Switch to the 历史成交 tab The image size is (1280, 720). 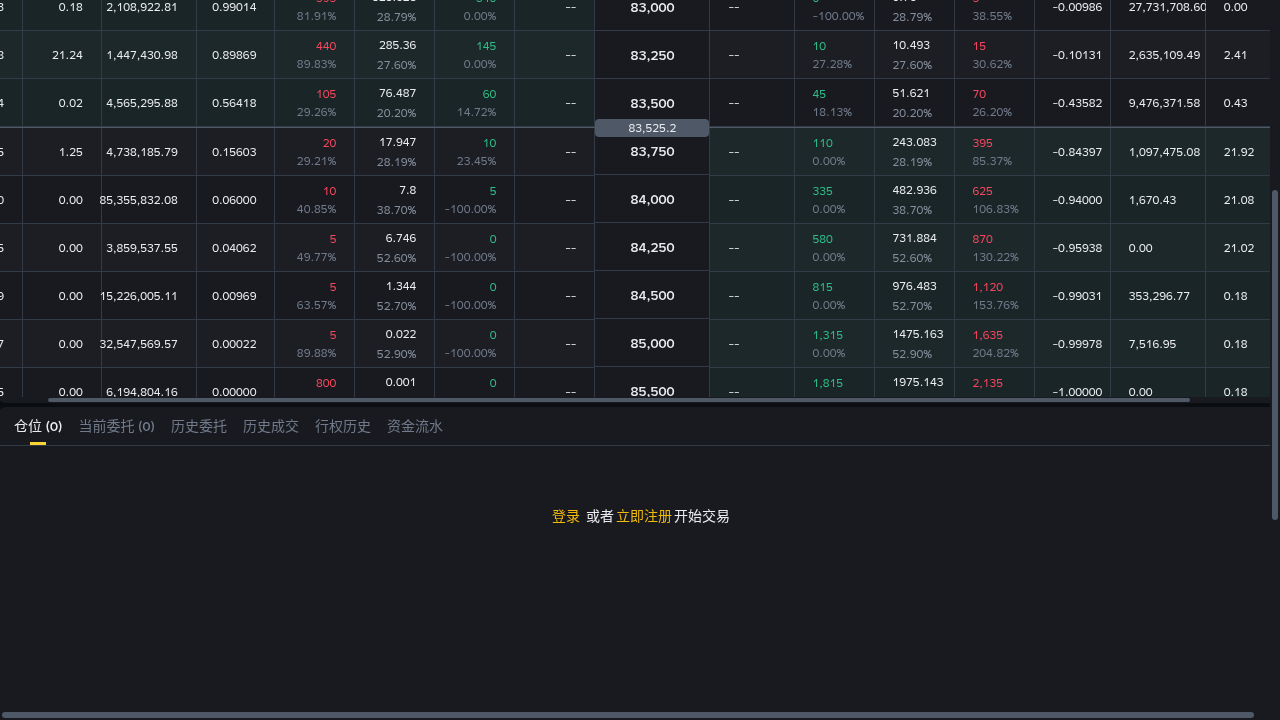[x=271, y=426]
